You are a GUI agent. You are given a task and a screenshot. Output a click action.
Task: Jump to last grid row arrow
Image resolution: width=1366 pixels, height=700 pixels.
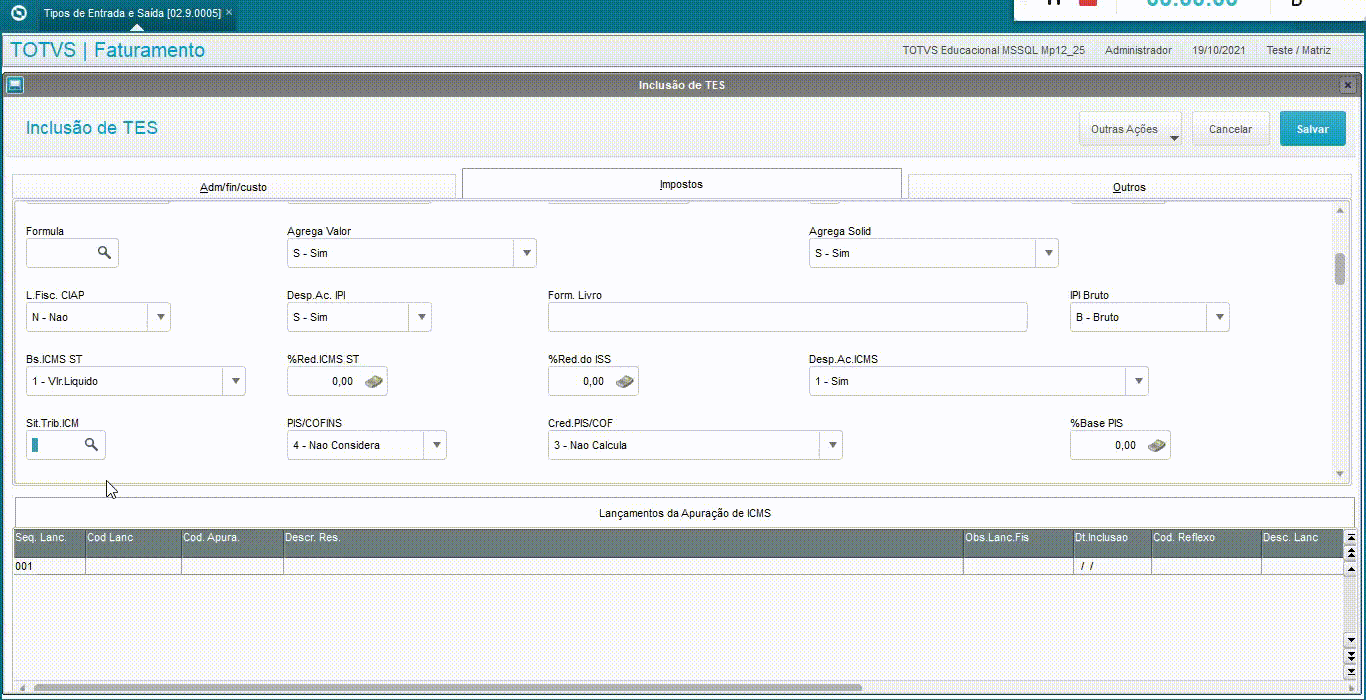point(1351,671)
